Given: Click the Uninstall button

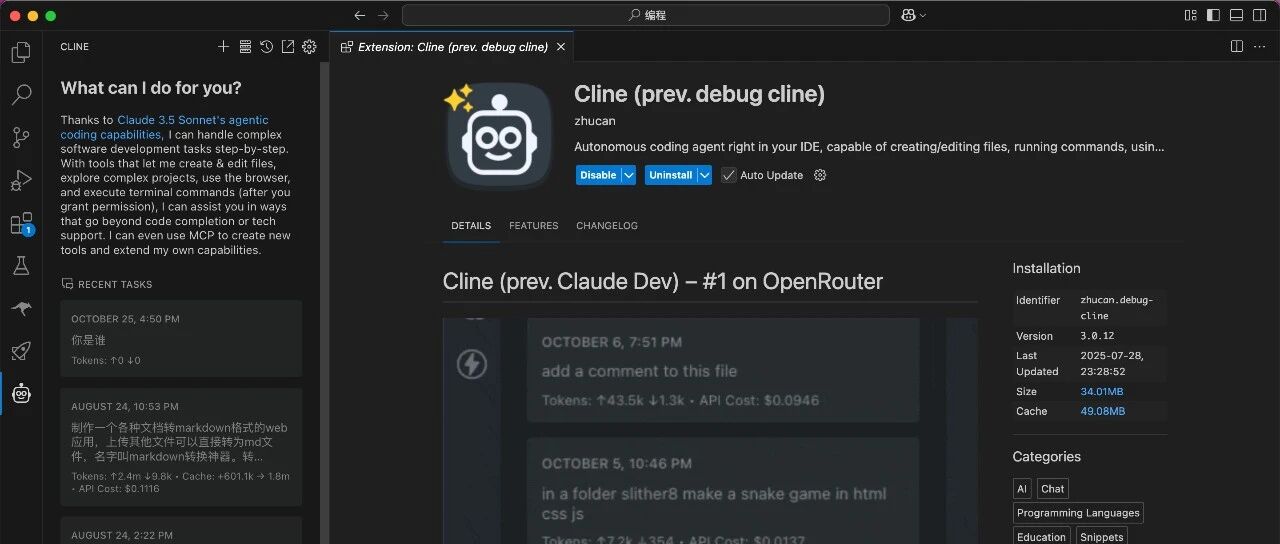Looking at the screenshot, I should [670, 175].
